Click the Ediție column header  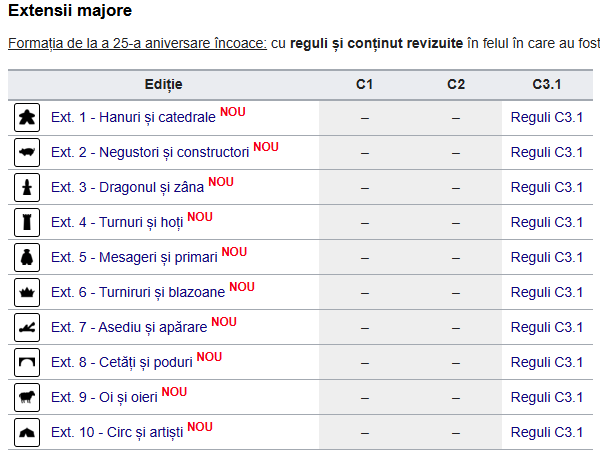coord(163,84)
